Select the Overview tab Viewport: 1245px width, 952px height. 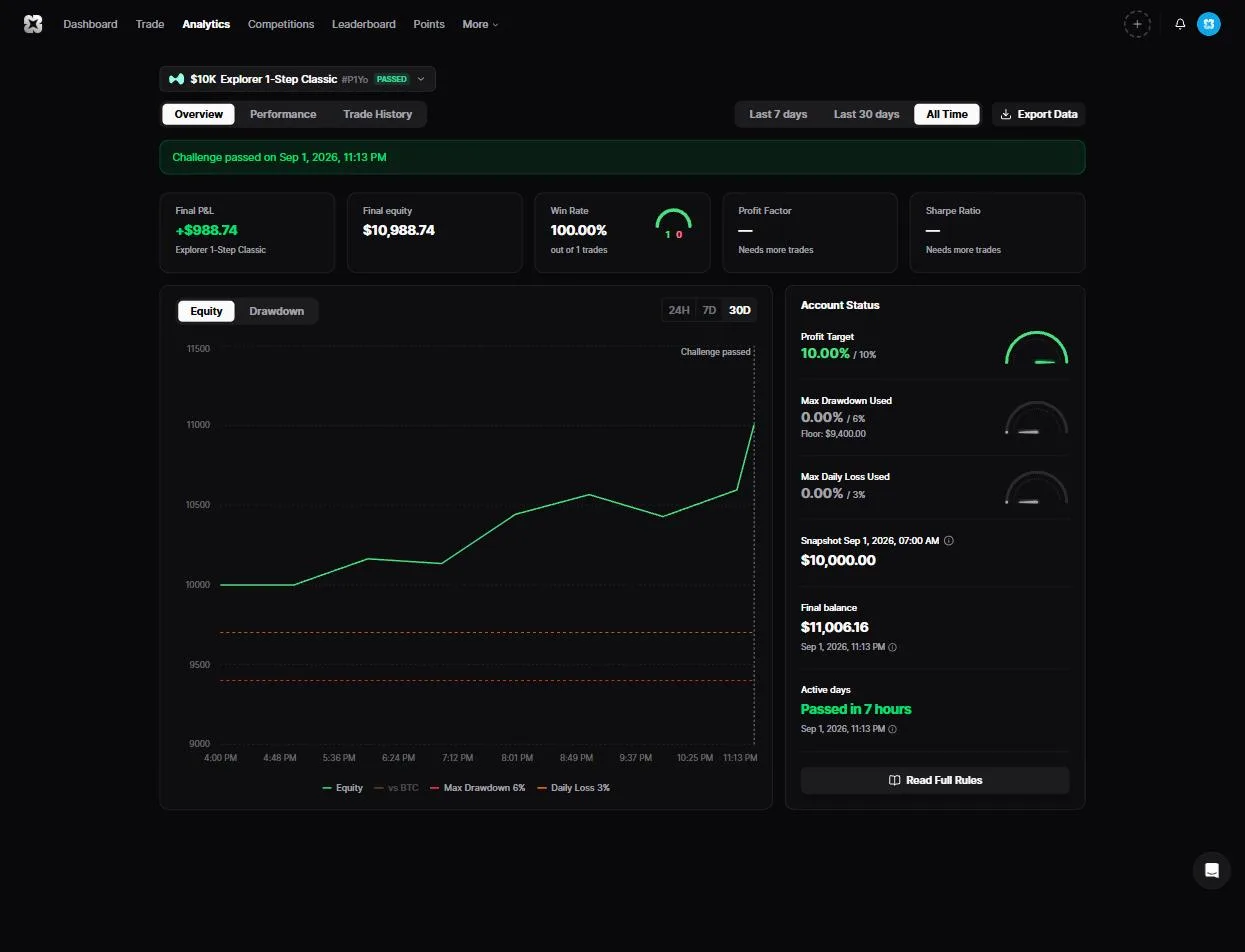[199, 114]
